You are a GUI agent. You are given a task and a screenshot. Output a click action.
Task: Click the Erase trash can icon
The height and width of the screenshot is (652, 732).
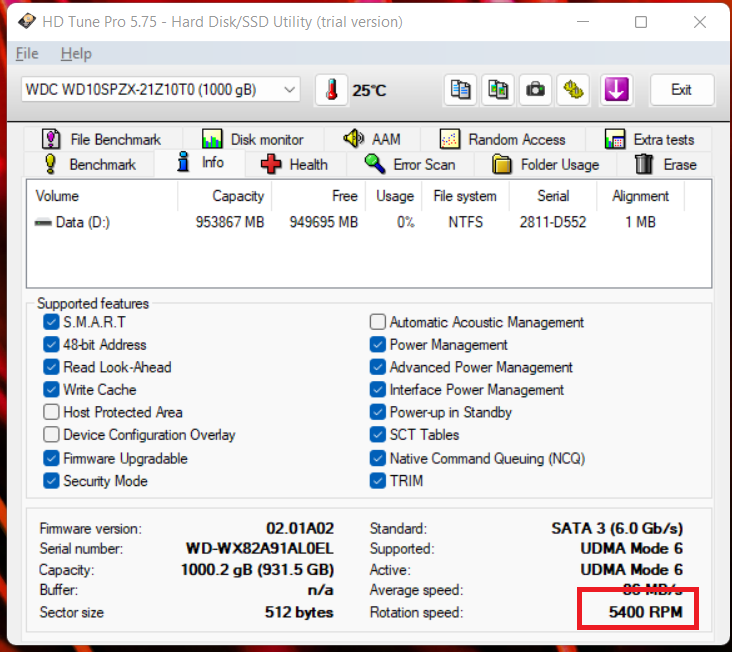click(x=644, y=164)
